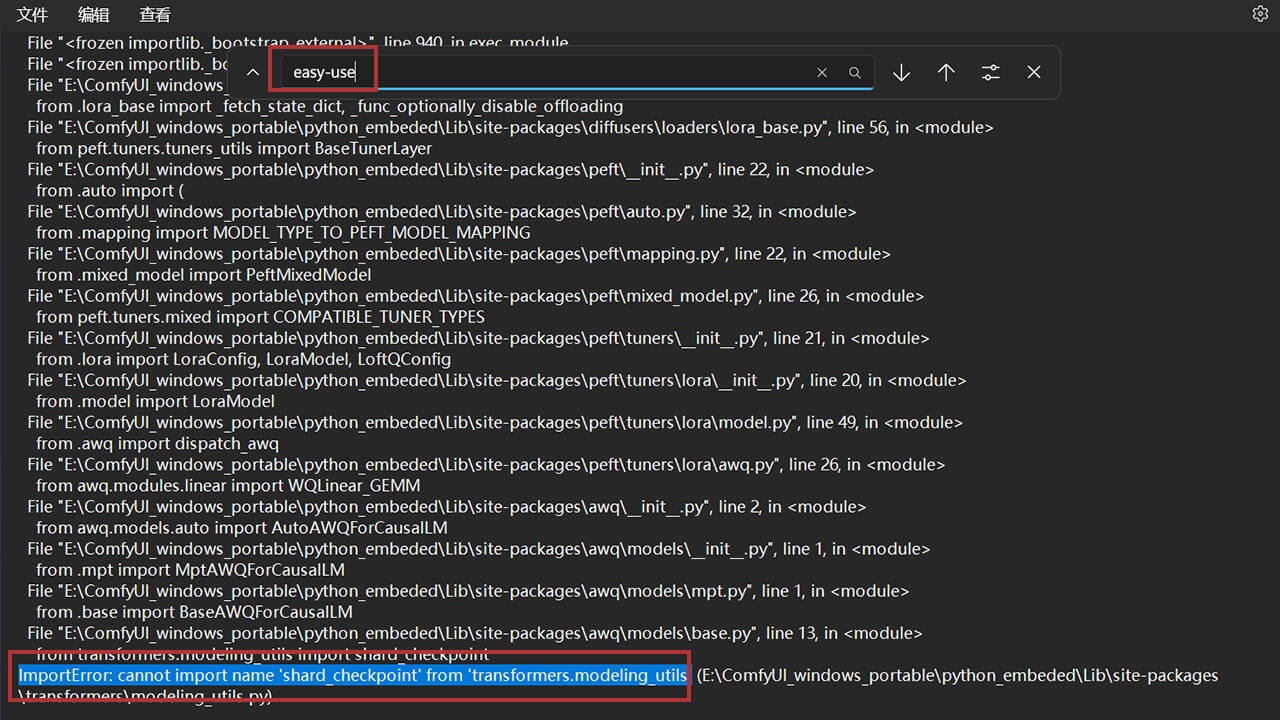The width and height of the screenshot is (1280, 720).
Task: Click line 'from awq.models.auto import AutoAWQForCausalLM'
Action: pos(241,527)
